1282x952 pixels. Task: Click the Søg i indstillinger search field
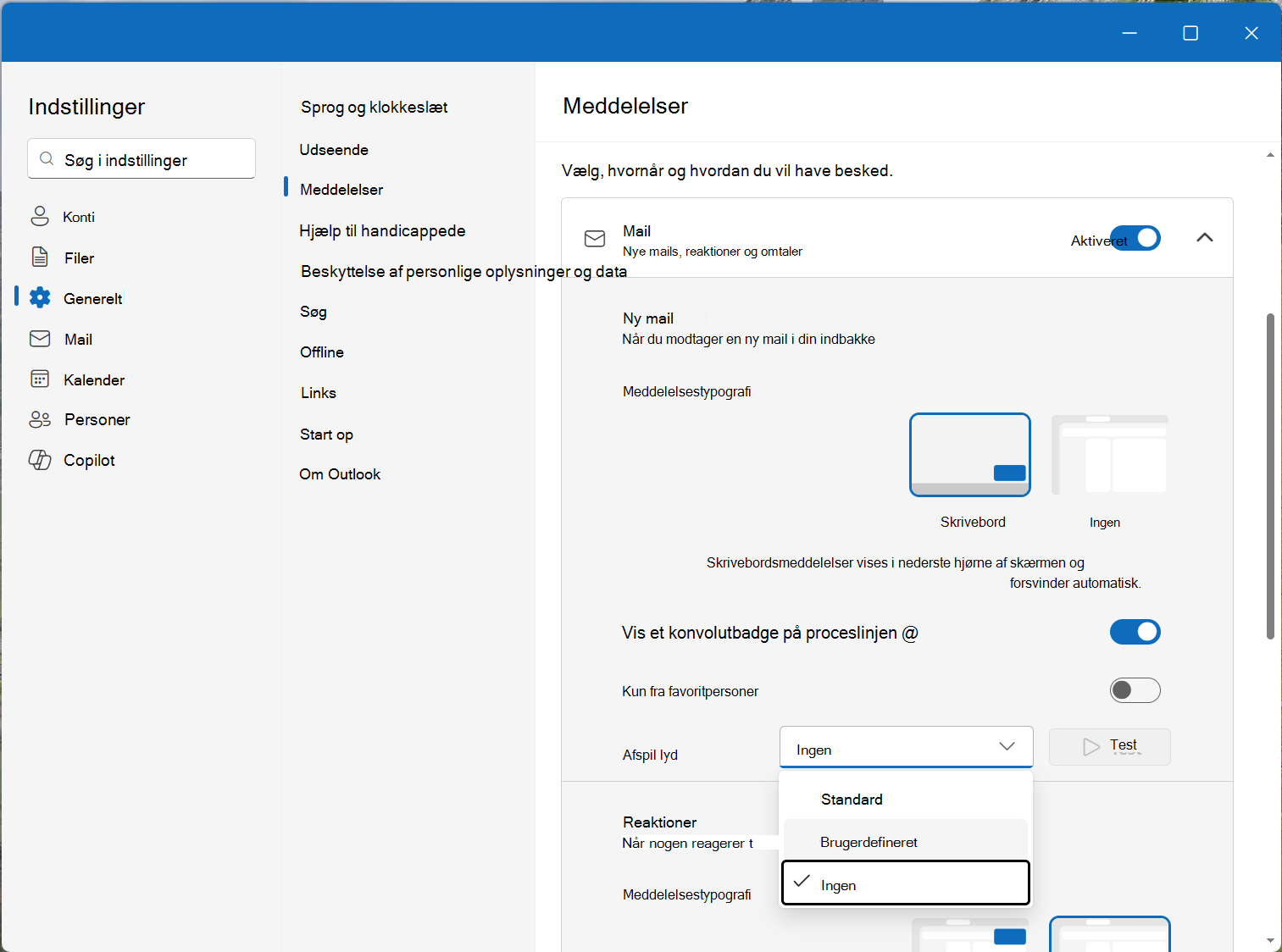click(142, 158)
